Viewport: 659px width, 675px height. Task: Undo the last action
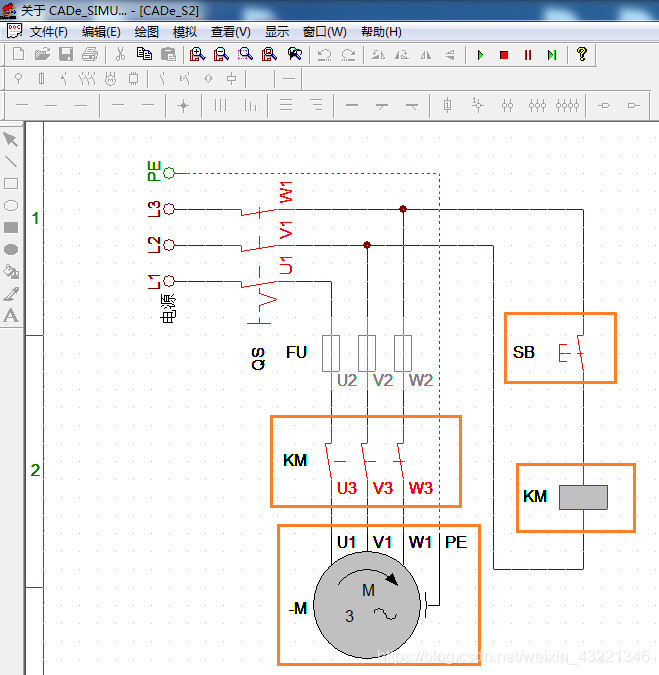point(325,55)
